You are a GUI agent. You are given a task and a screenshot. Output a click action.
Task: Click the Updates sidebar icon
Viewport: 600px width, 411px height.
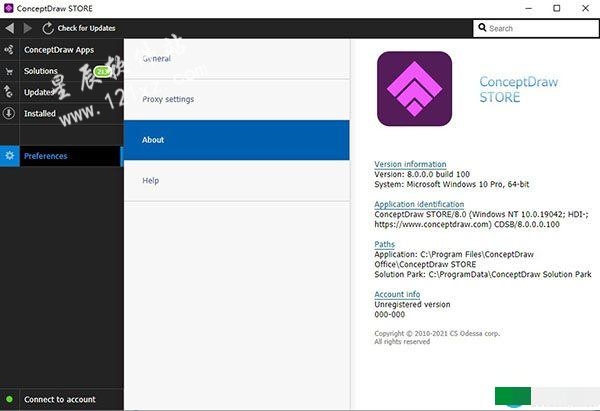[x=8, y=92]
